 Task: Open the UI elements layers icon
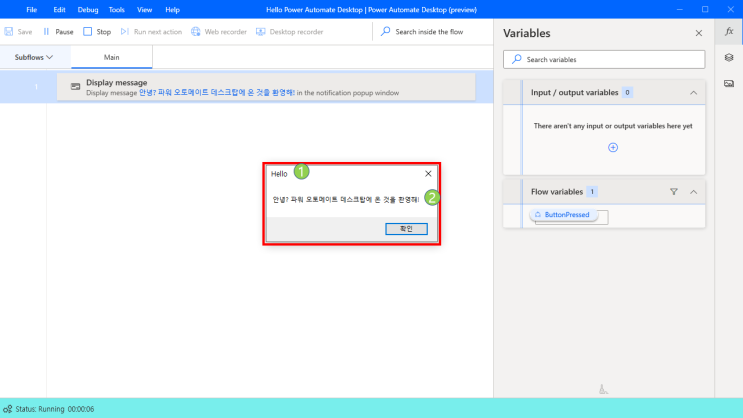coord(729,57)
